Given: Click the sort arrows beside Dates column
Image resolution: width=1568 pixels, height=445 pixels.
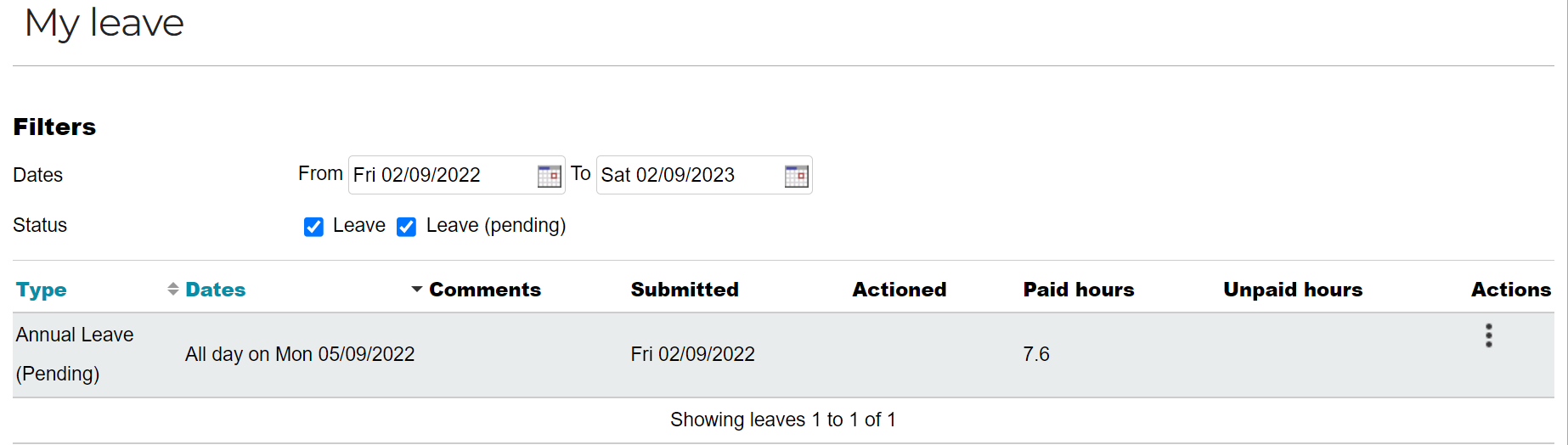Looking at the screenshot, I should pyautogui.click(x=172, y=290).
